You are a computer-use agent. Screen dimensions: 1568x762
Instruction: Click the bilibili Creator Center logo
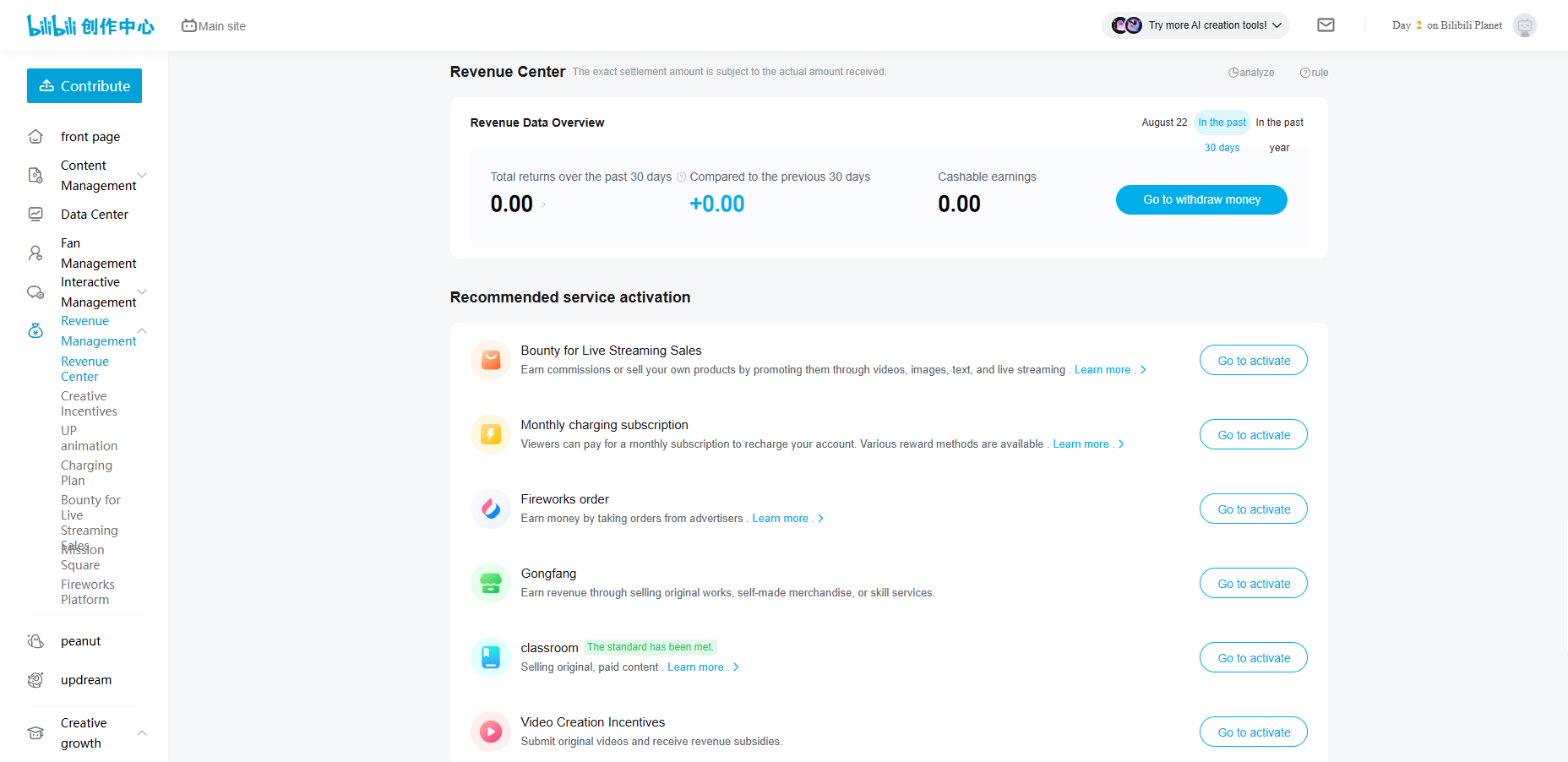pyautogui.click(x=90, y=25)
